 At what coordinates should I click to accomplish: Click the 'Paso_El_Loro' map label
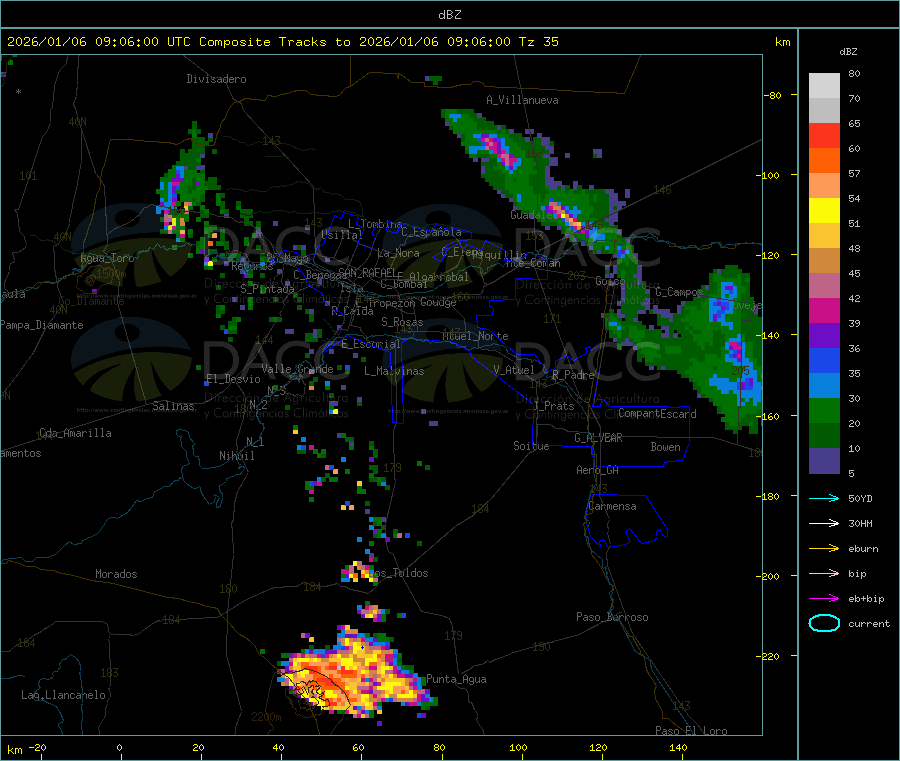[691, 731]
